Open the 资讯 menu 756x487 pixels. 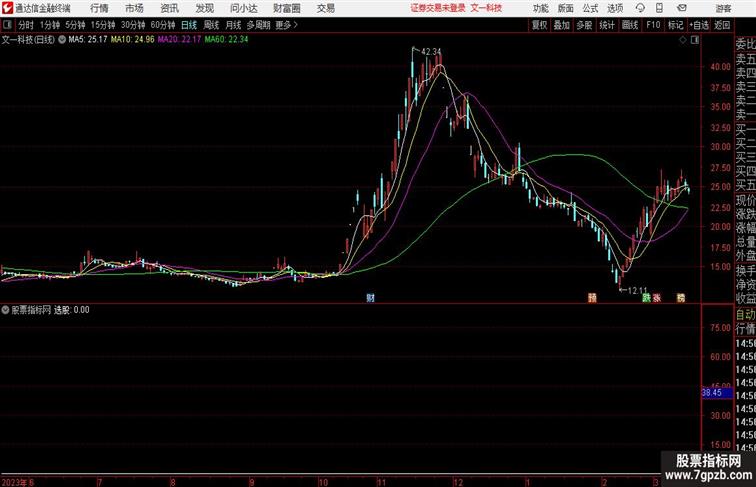click(170, 8)
